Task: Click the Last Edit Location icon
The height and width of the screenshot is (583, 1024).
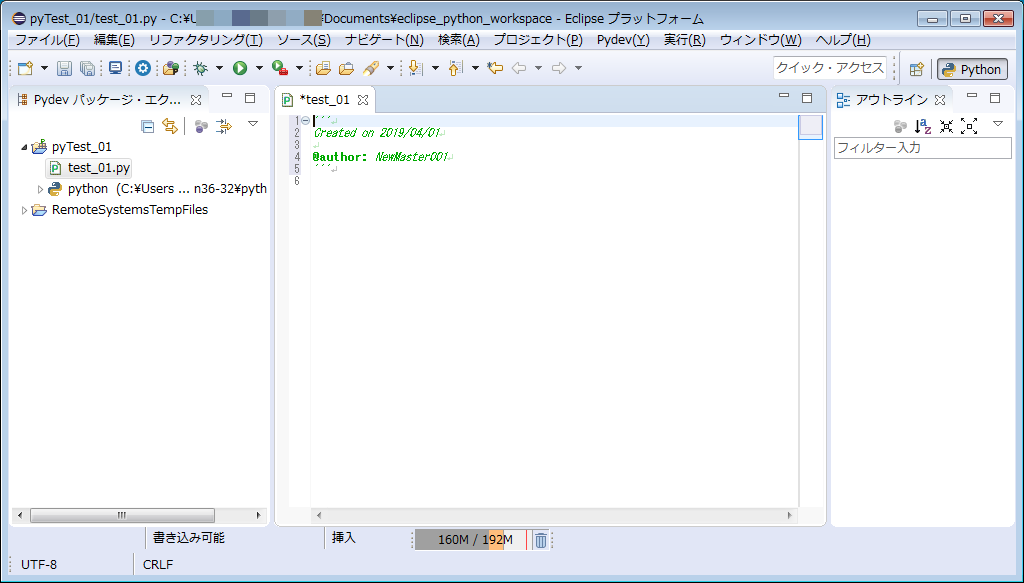Action: [495, 68]
